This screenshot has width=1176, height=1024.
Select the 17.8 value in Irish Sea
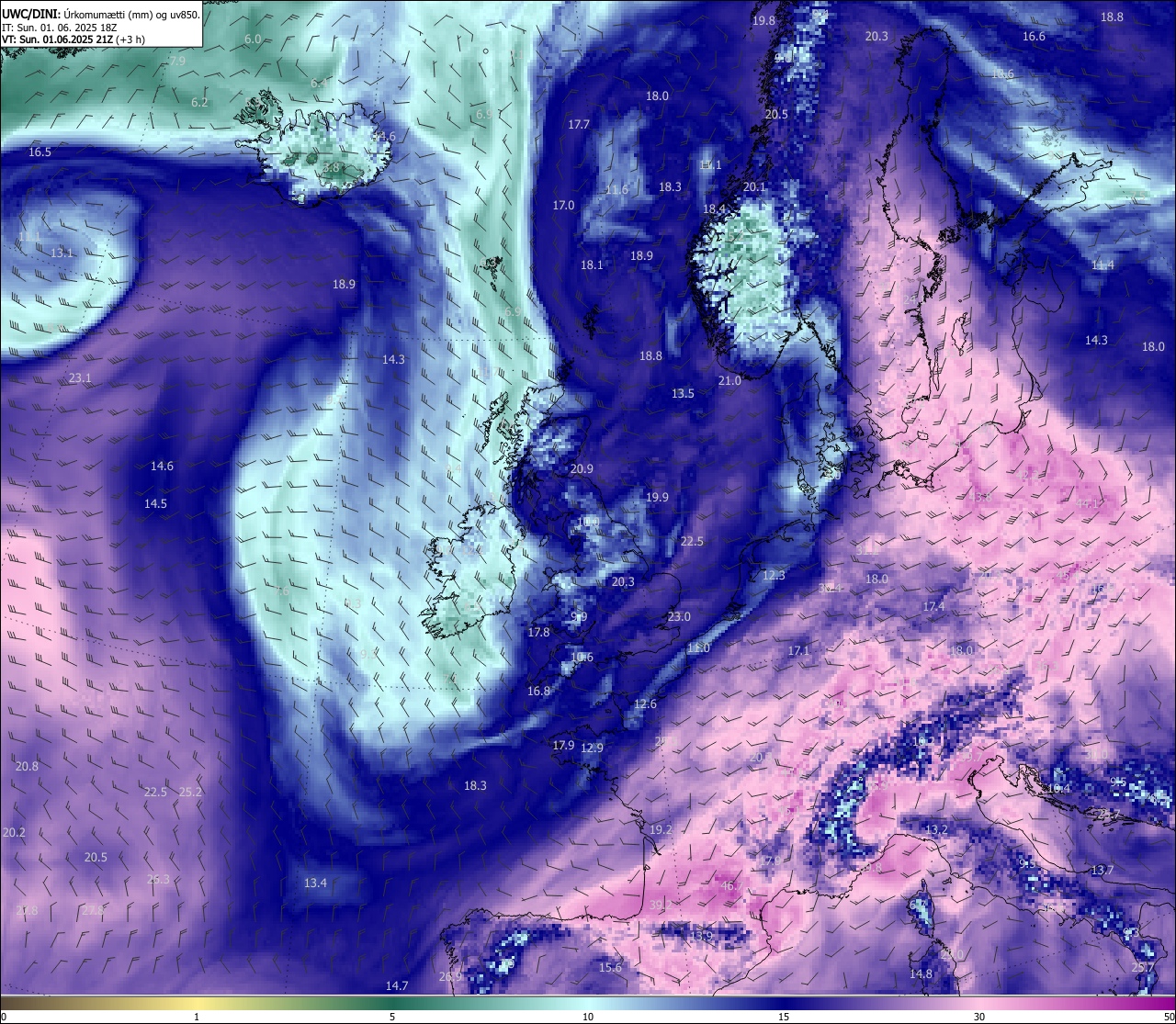click(x=538, y=633)
